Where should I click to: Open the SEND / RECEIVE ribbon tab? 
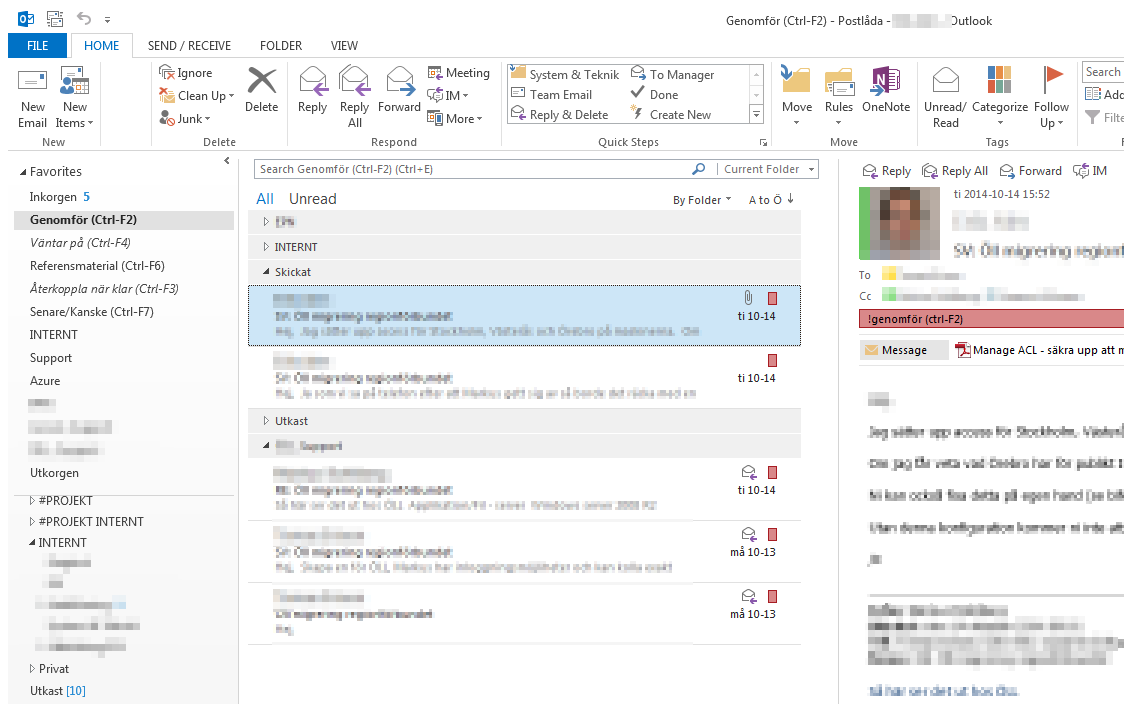189,46
